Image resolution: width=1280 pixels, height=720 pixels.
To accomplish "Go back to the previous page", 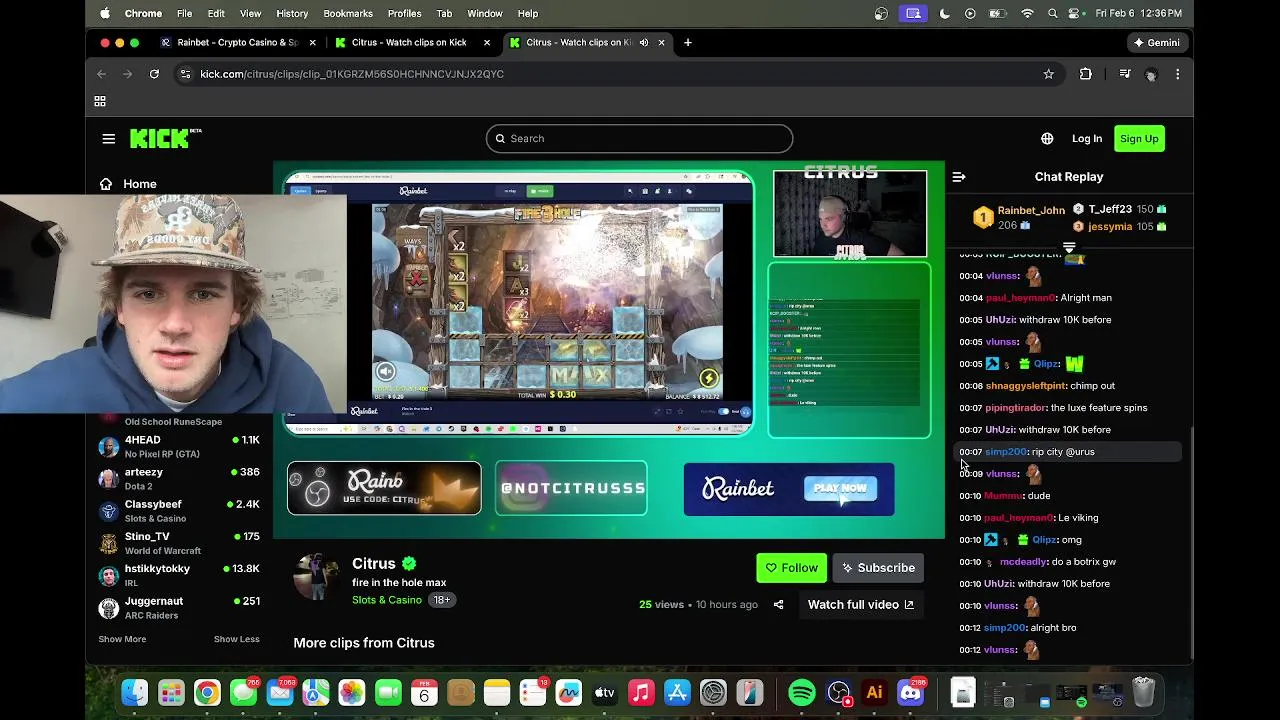I will pos(101,74).
